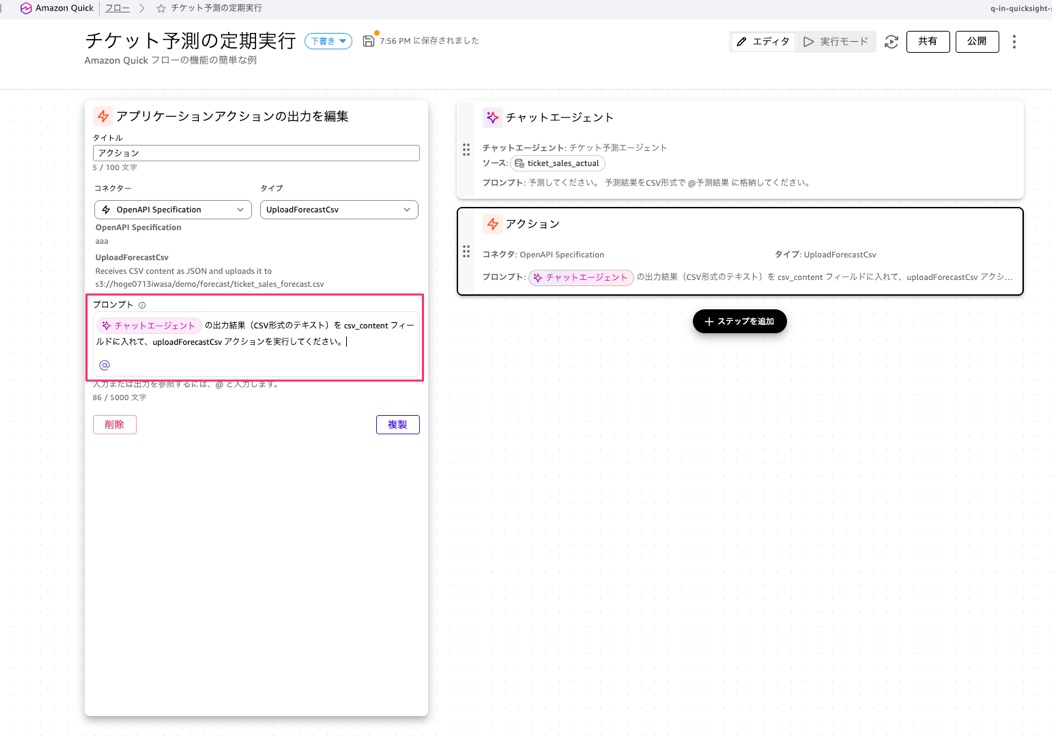
Task: Click the チャットエージェント card sparkle icon
Action: point(492,117)
